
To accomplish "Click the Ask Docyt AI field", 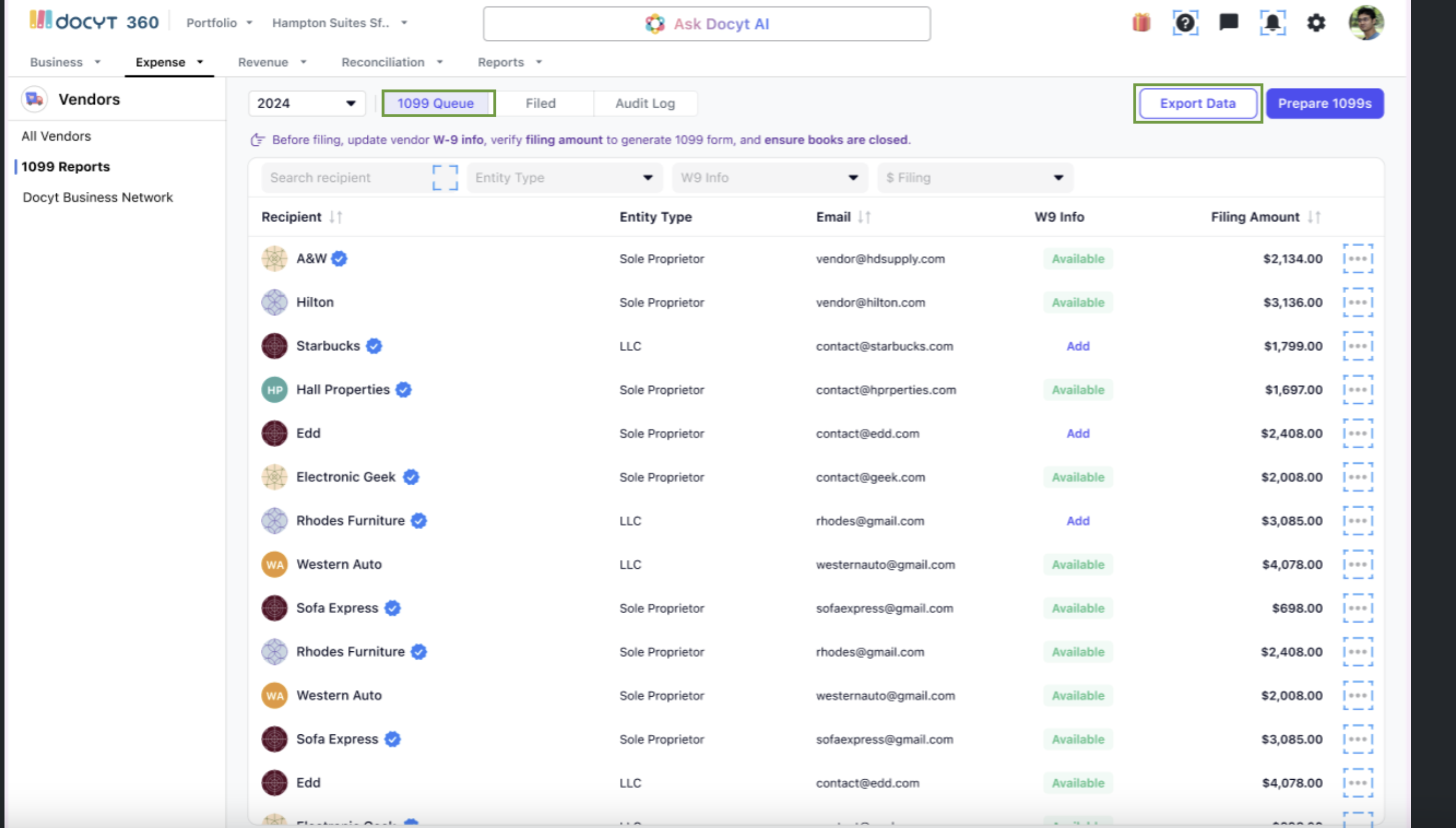I will click(706, 24).
